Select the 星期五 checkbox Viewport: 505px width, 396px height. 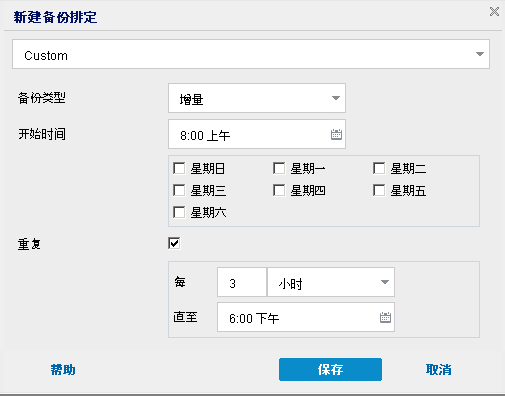coord(379,190)
